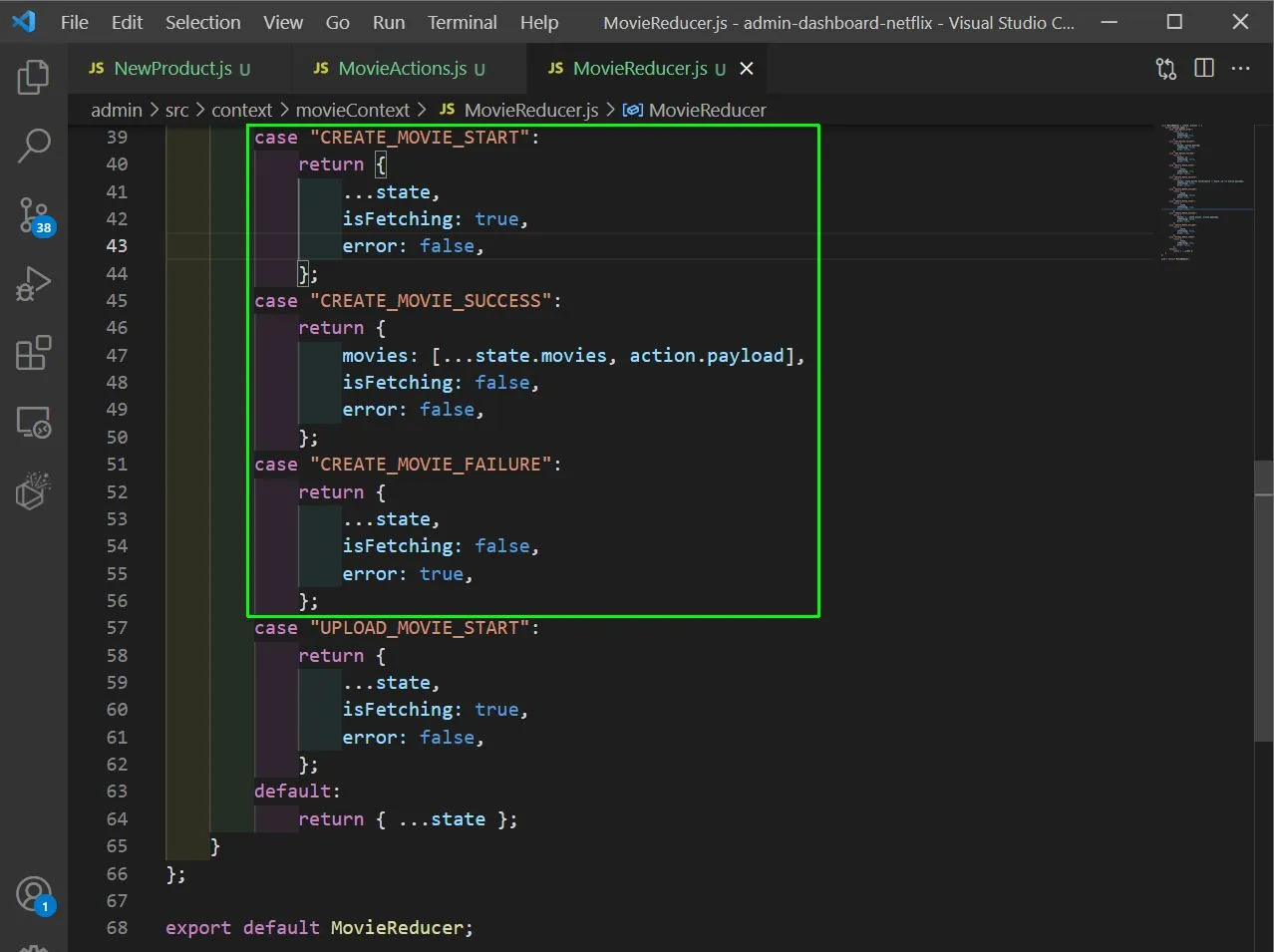1274x952 pixels.
Task: Open the Help menu
Action: click(x=539, y=22)
